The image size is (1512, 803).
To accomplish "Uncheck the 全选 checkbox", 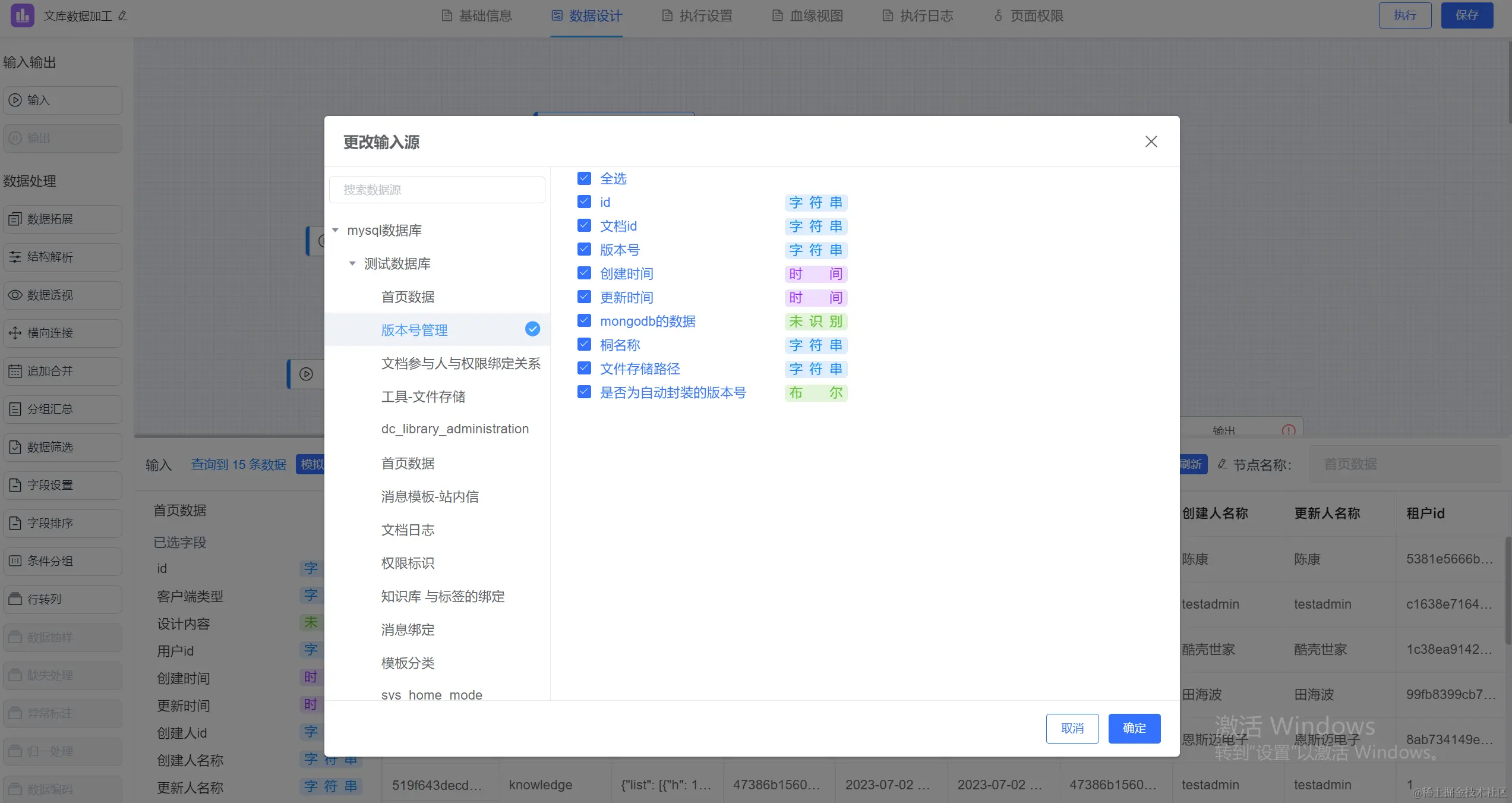I will [x=584, y=178].
